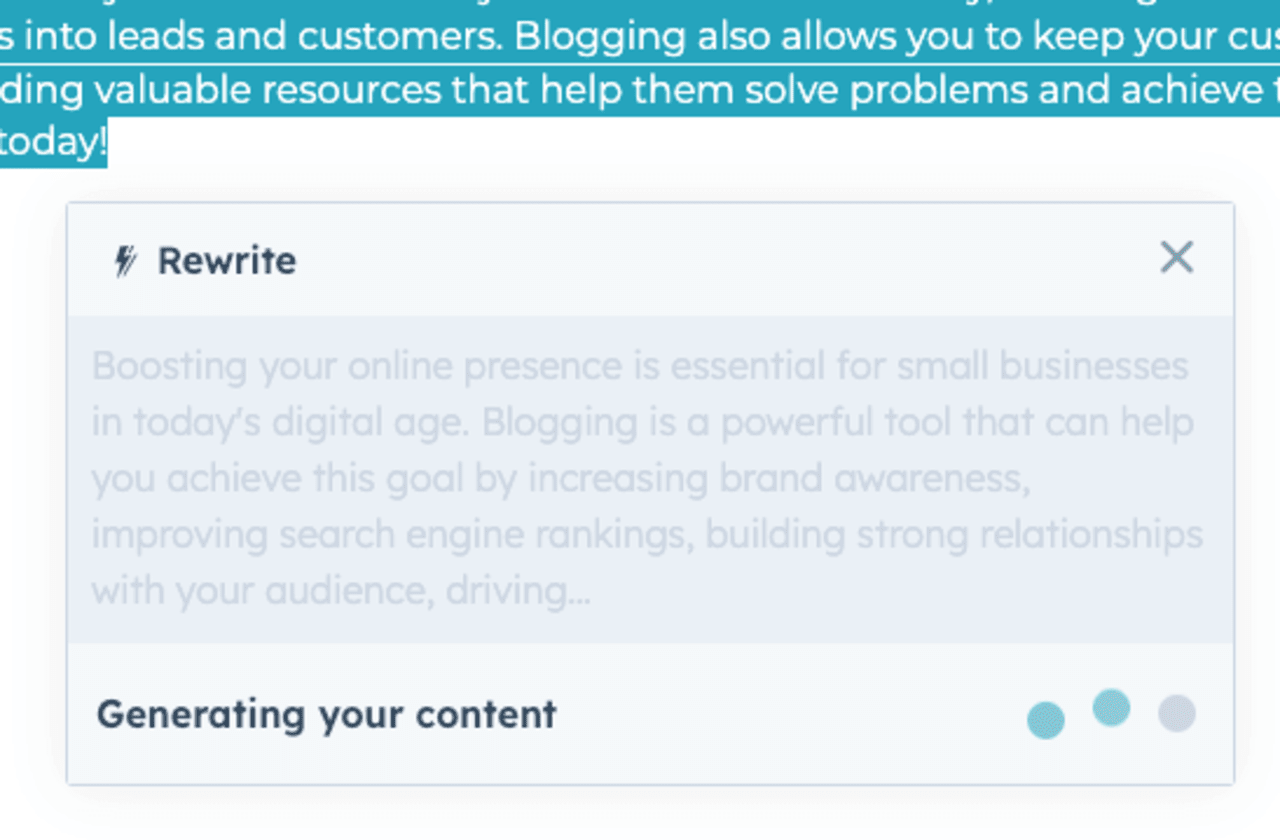Click the gray third loading indicator dot
Image resolution: width=1280 pixels, height=840 pixels.
click(x=1176, y=714)
